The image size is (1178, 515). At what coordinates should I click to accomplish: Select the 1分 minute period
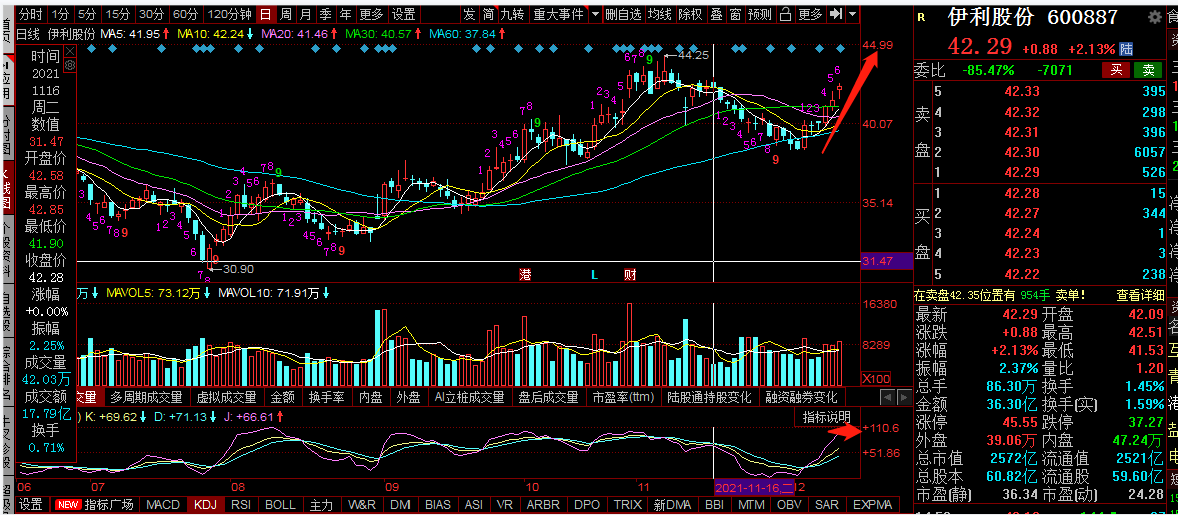tap(61, 14)
